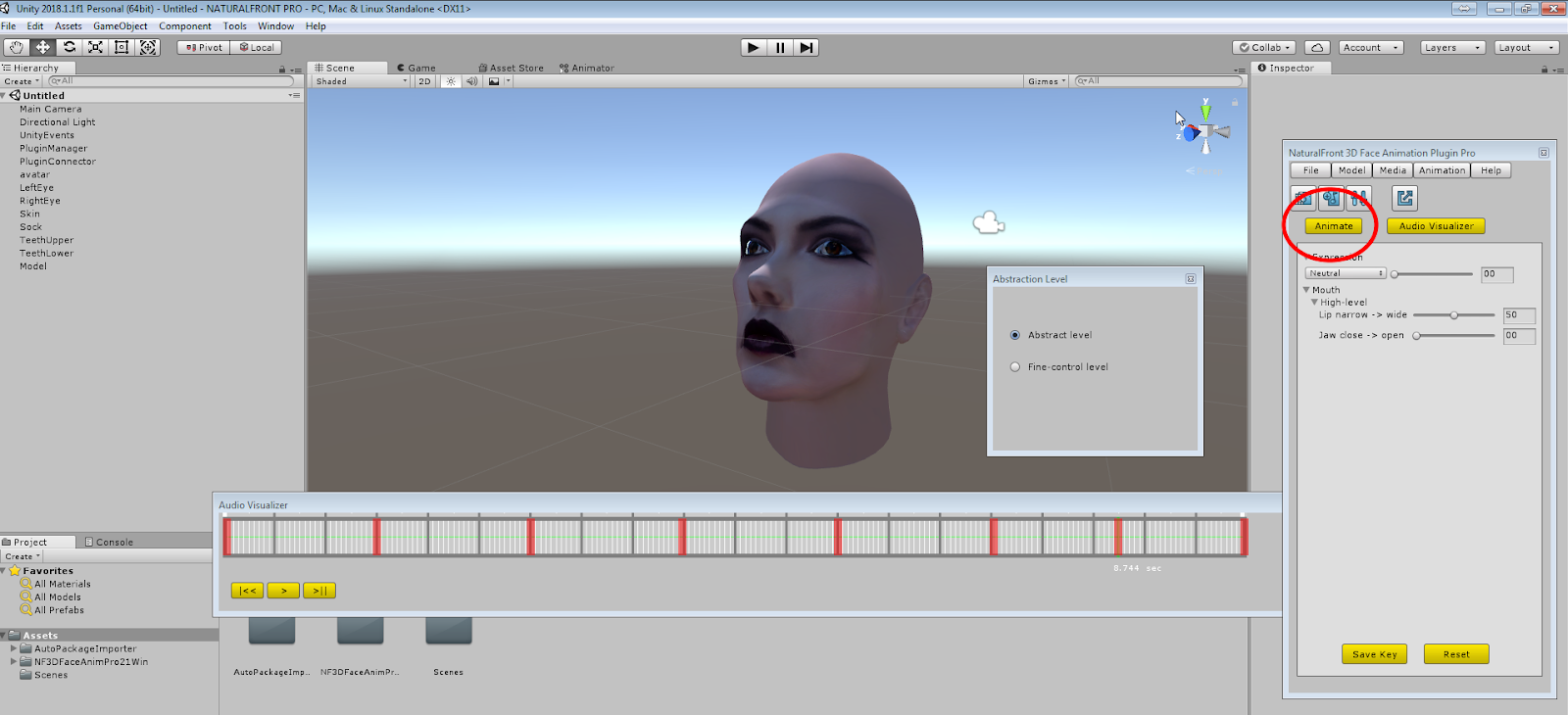Image resolution: width=1568 pixels, height=715 pixels.
Task: Select the Move tool
Action: click(x=43, y=47)
